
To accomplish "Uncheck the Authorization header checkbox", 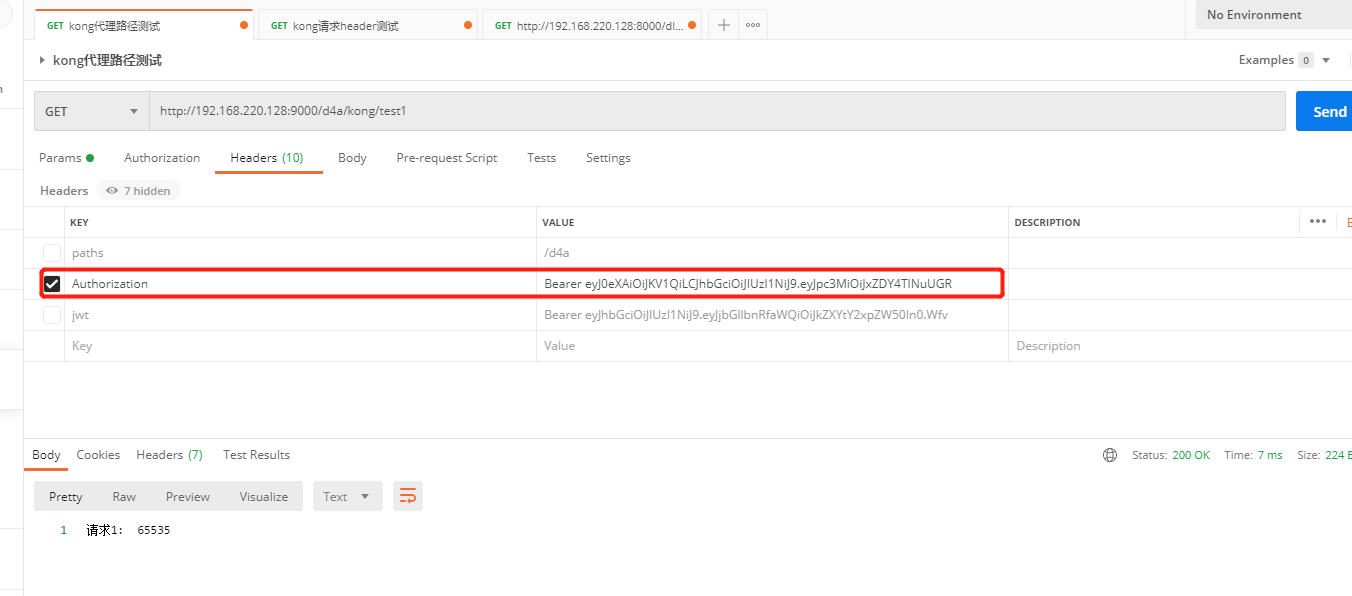I will point(52,284).
